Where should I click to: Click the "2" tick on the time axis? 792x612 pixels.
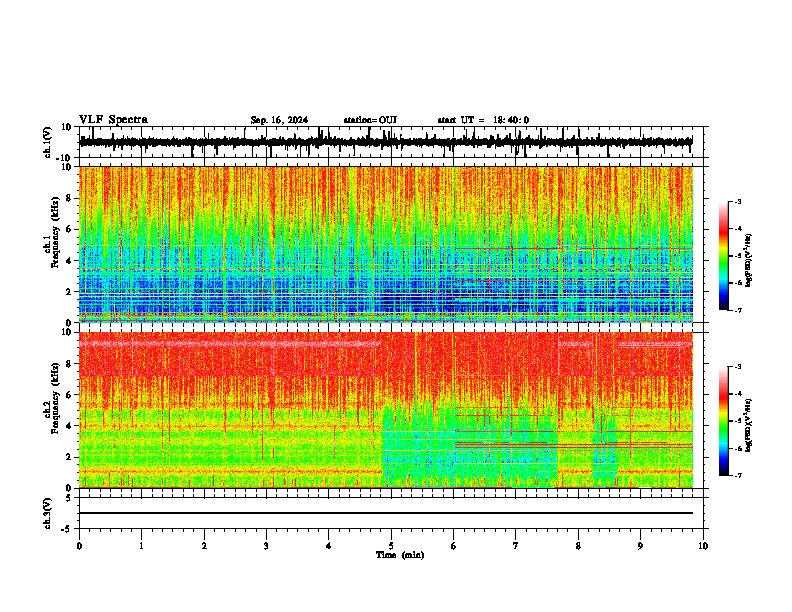tap(204, 546)
